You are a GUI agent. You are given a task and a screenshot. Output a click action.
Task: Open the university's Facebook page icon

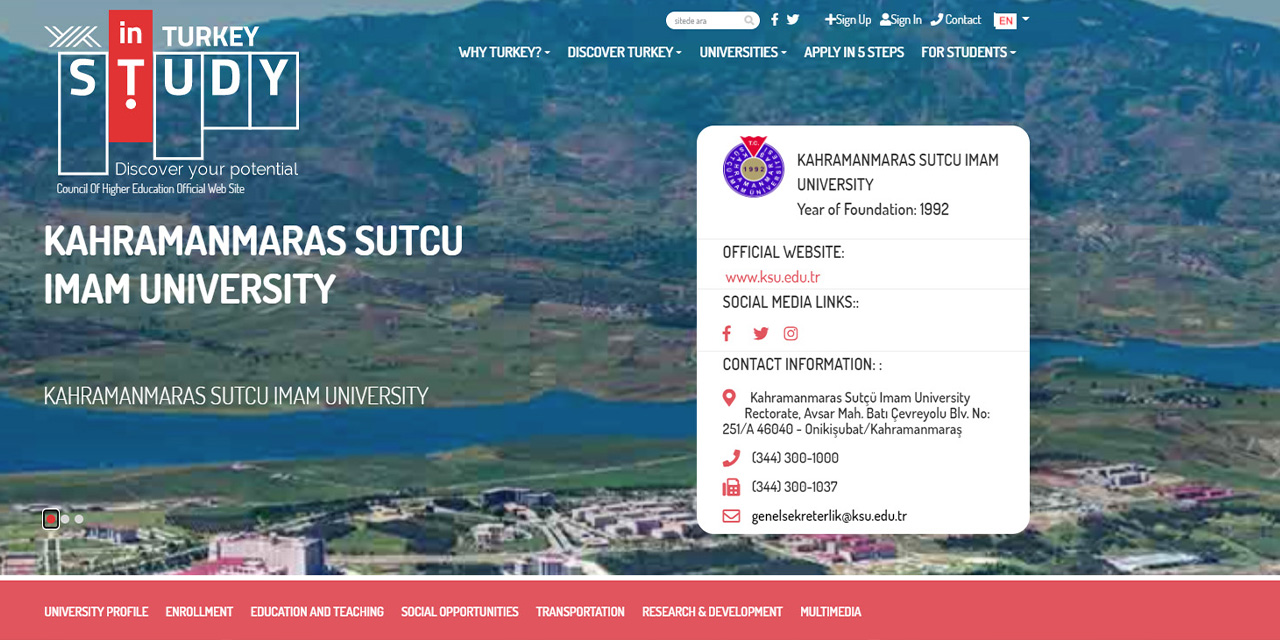tap(726, 333)
